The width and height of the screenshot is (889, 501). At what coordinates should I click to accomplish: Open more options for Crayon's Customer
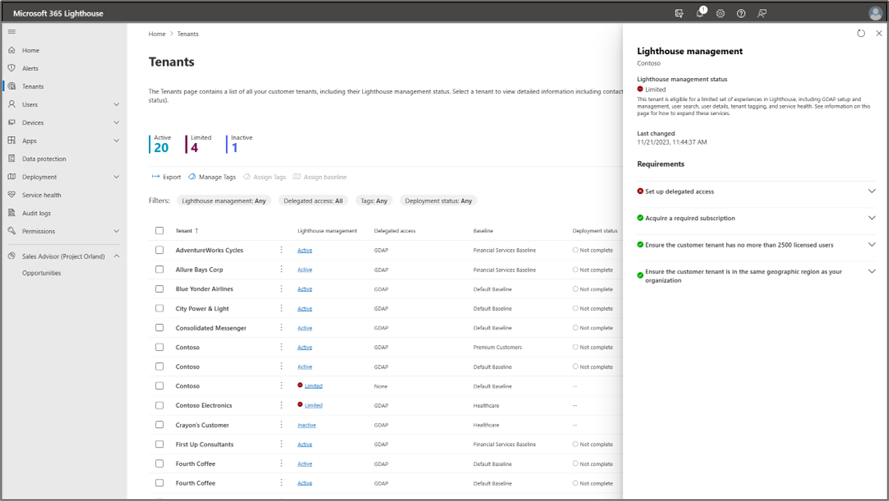(281, 424)
